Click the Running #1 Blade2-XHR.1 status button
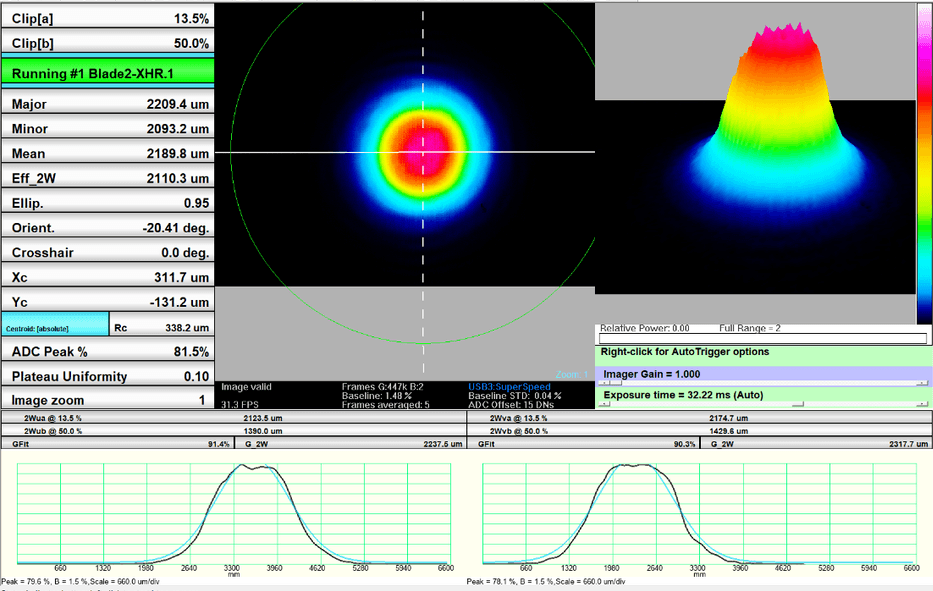The image size is (933, 591). (108, 73)
